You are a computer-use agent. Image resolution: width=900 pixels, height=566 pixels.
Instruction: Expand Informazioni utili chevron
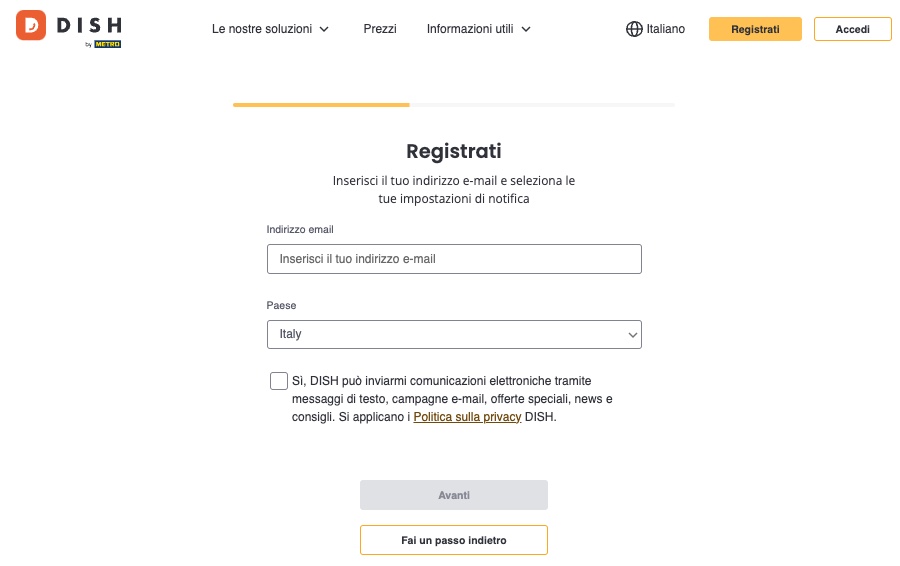click(x=526, y=29)
